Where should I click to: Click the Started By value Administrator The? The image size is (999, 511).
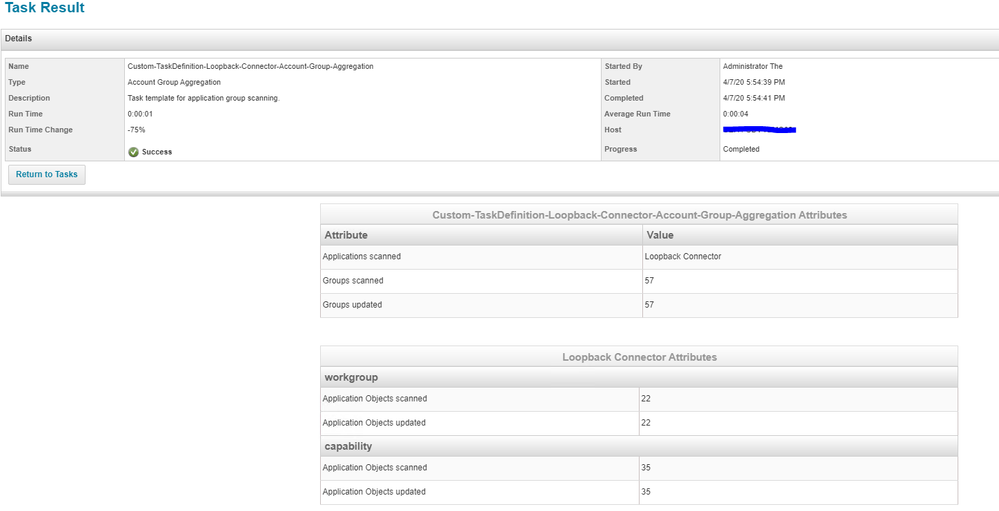click(752, 66)
